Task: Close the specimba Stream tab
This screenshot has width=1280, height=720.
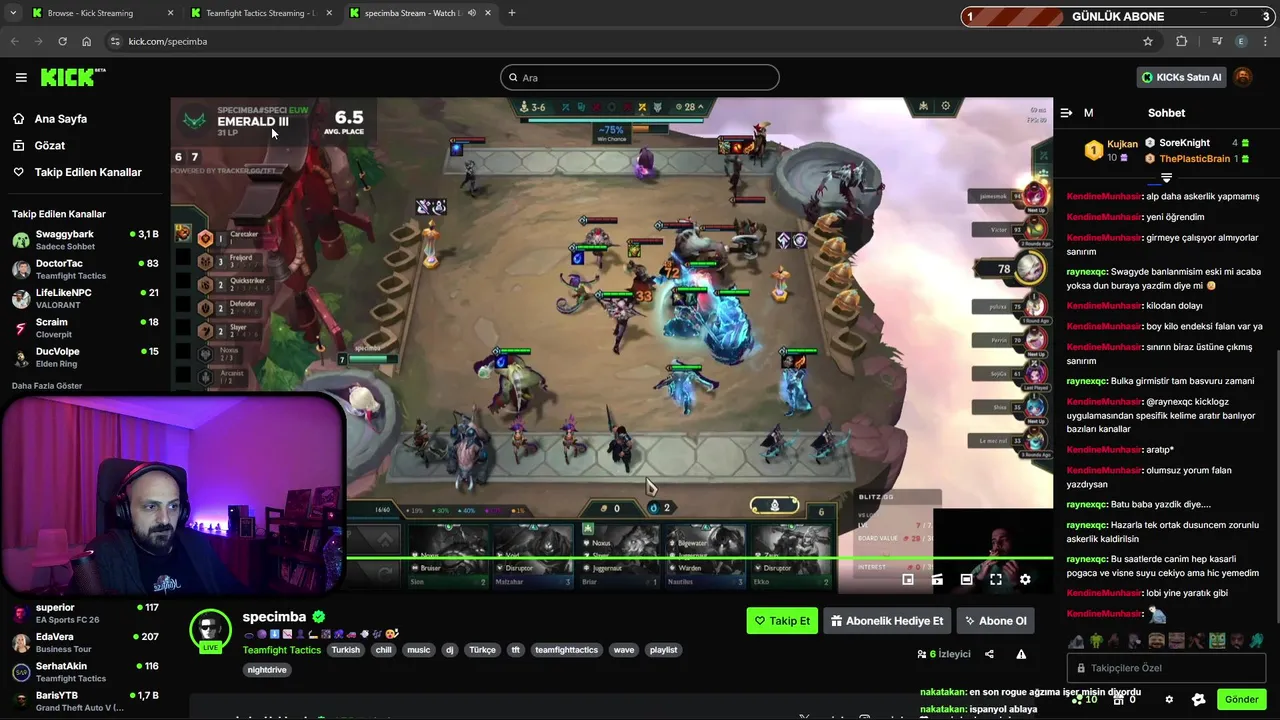Action: click(490, 13)
